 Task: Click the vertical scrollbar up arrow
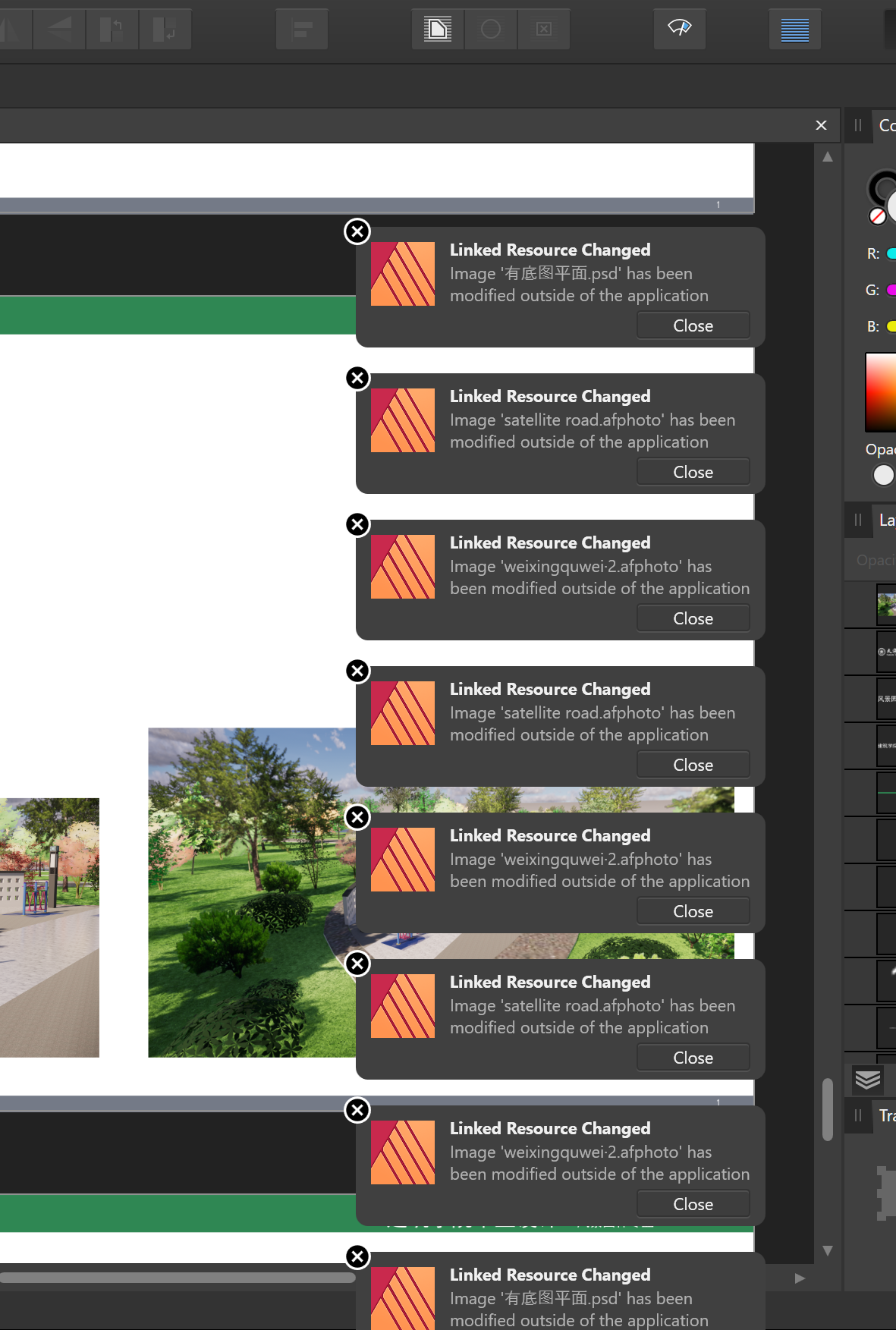(x=828, y=157)
